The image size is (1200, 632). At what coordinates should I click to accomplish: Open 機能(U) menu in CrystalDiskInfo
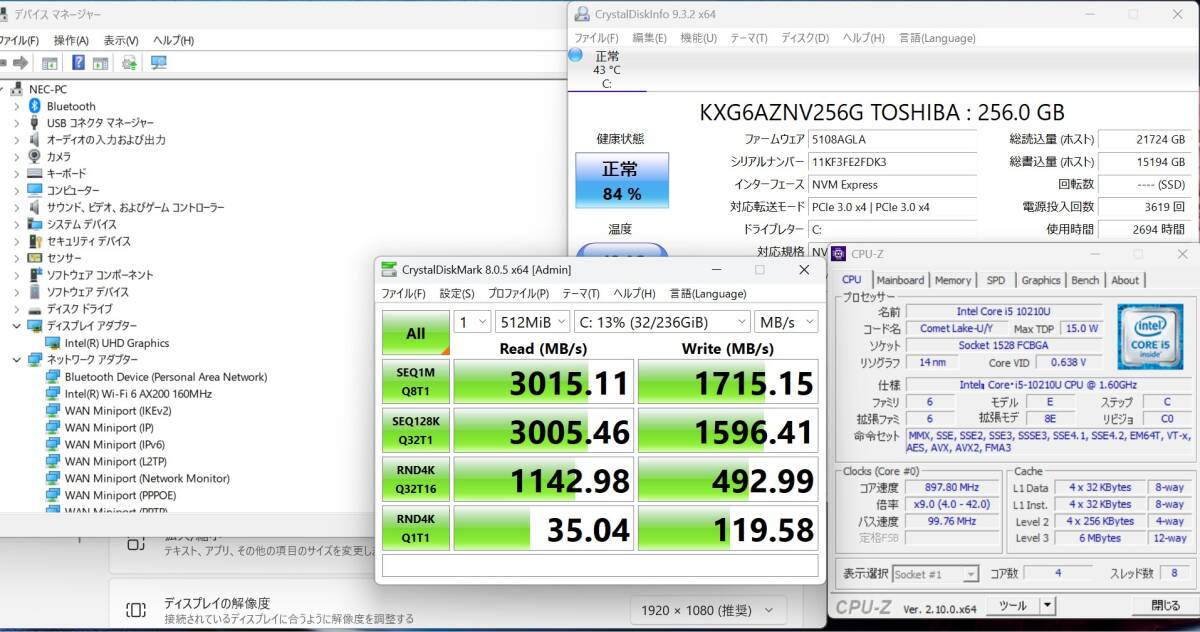tap(698, 38)
